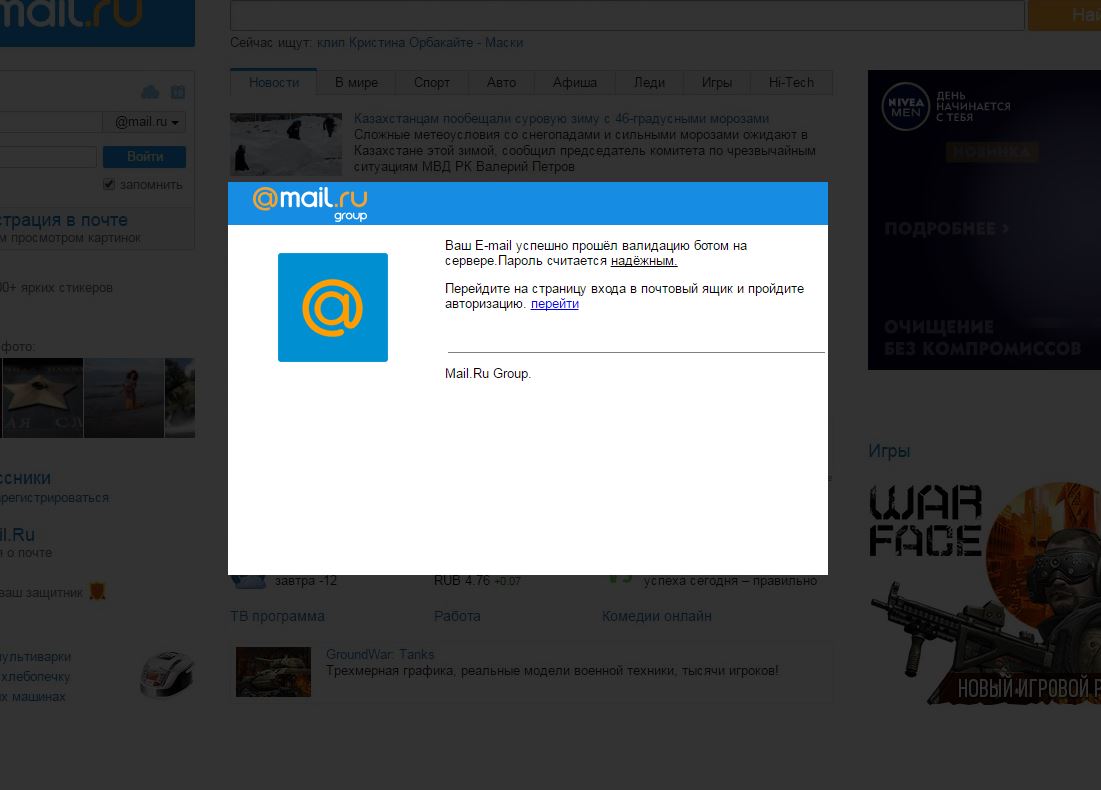
Task: Click the Warface game banner logo
Action: pos(925,520)
